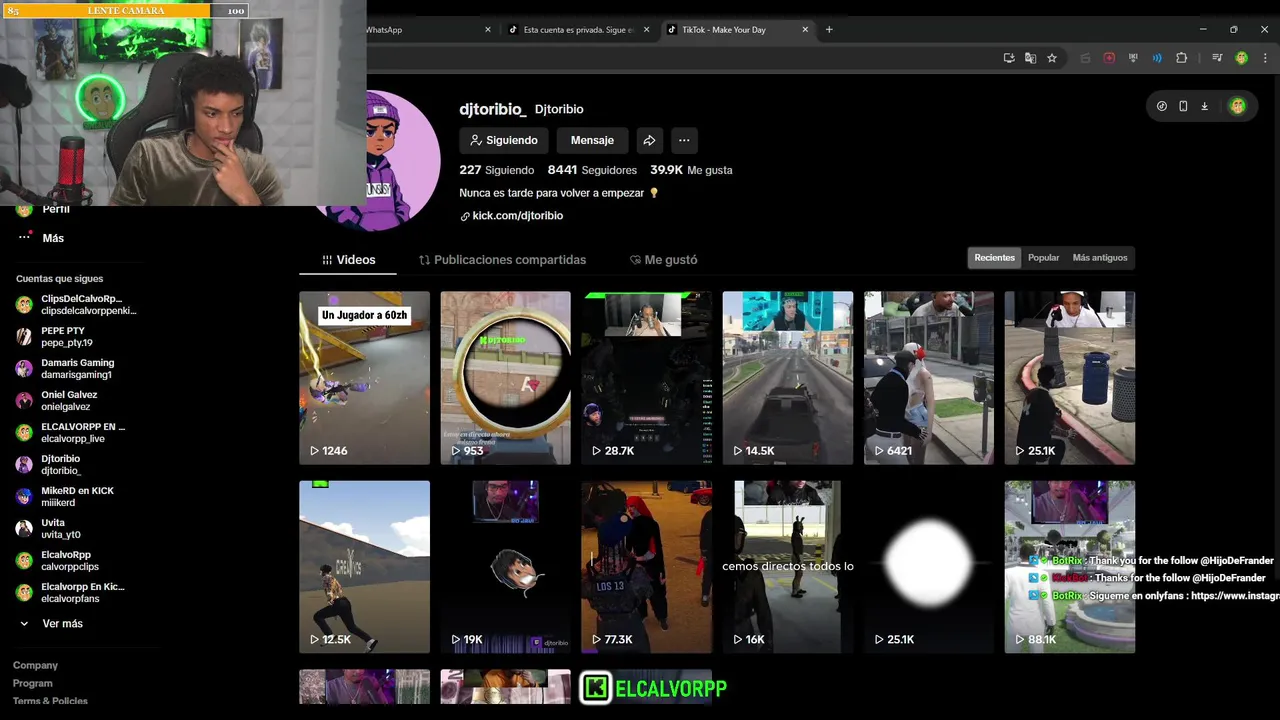The width and height of the screenshot is (1280, 720).
Task: Click the blue sound-waves extension icon
Action: point(1157,58)
